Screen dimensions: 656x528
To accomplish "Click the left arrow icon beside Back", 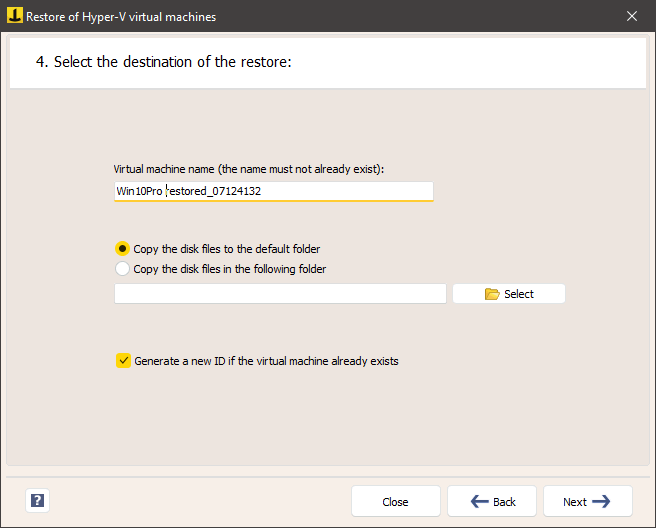I will click(479, 501).
